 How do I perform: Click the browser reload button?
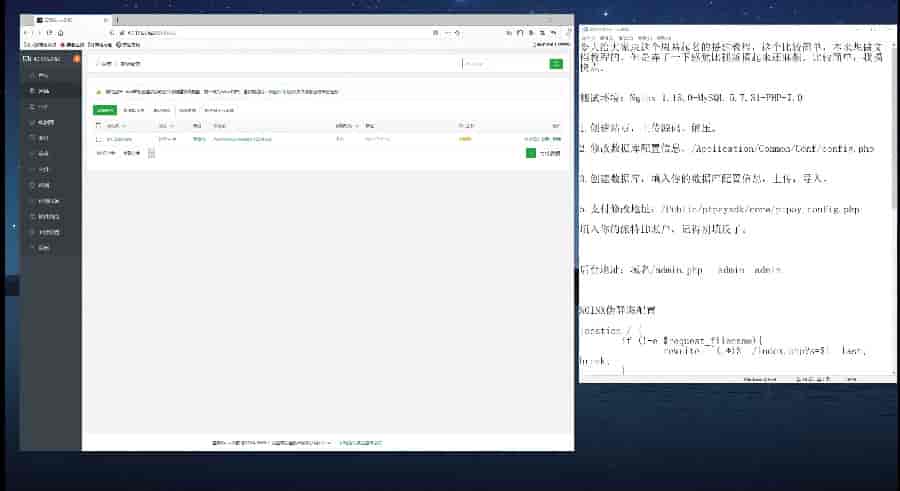pyautogui.click(x=49, y=33)
